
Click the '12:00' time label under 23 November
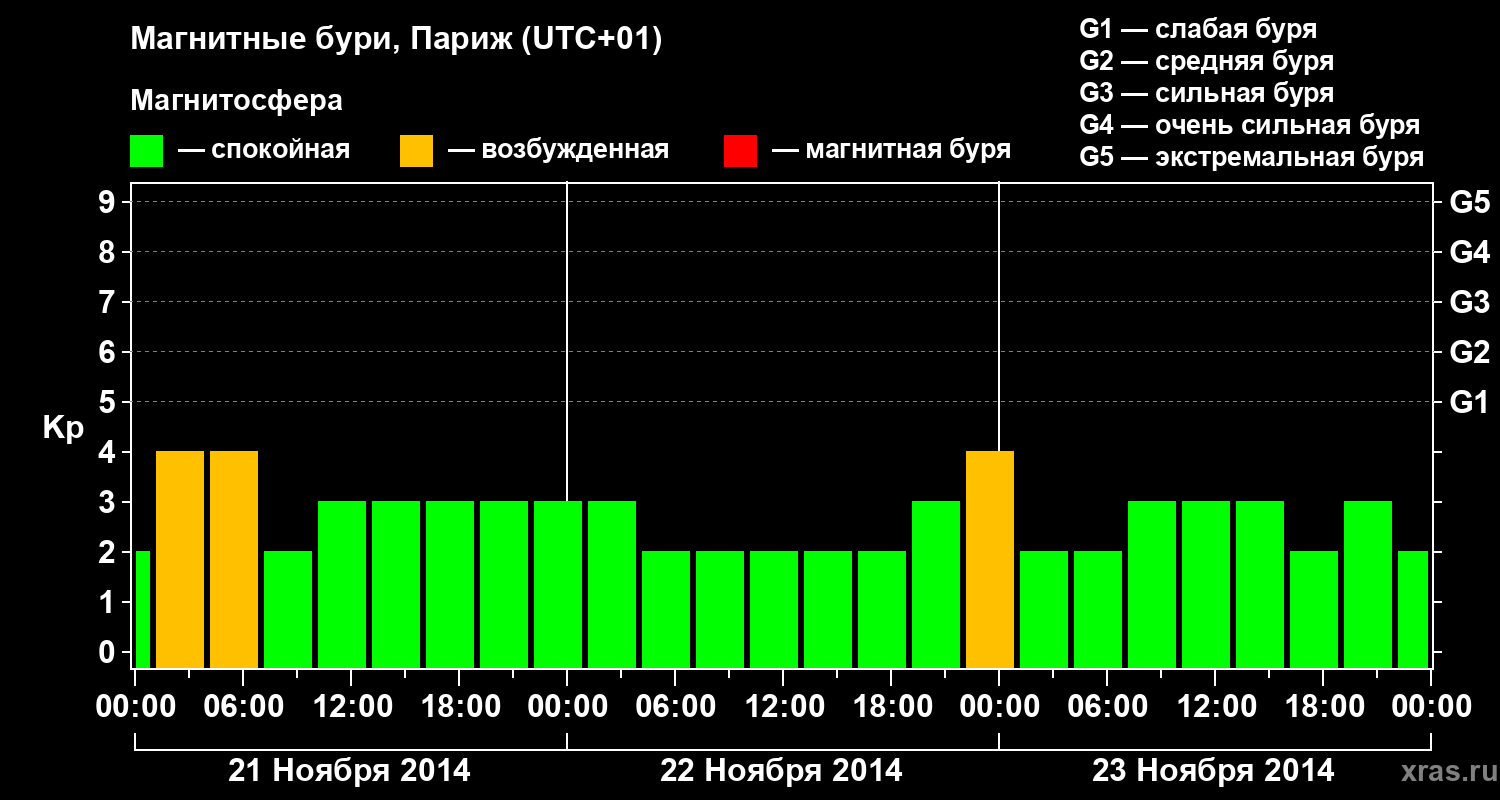1215,707
